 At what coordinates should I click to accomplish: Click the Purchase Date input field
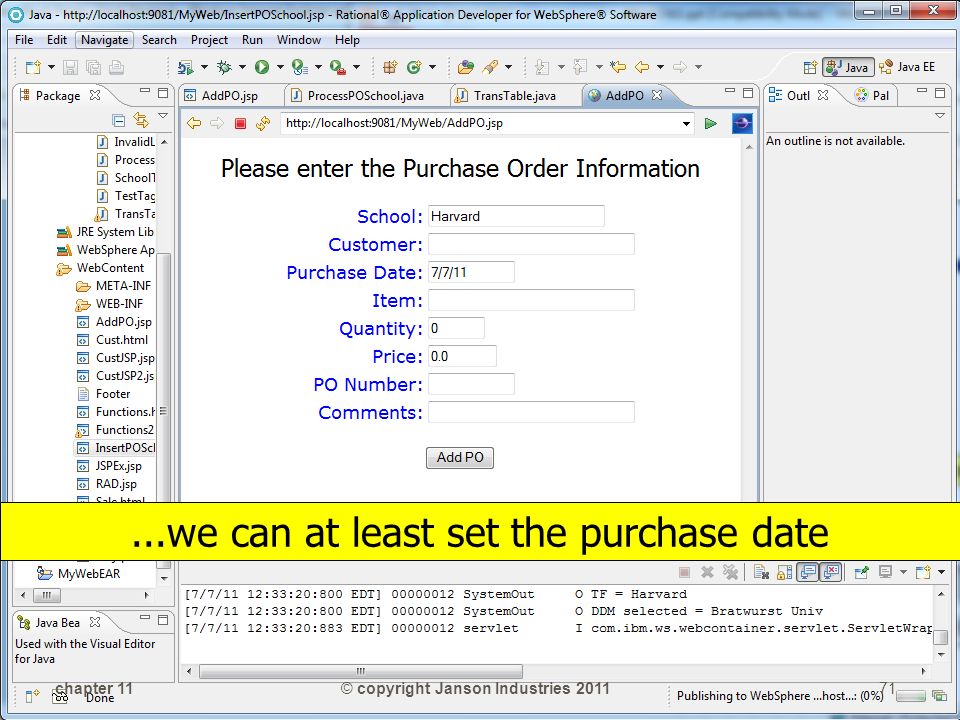click(471, 272)
